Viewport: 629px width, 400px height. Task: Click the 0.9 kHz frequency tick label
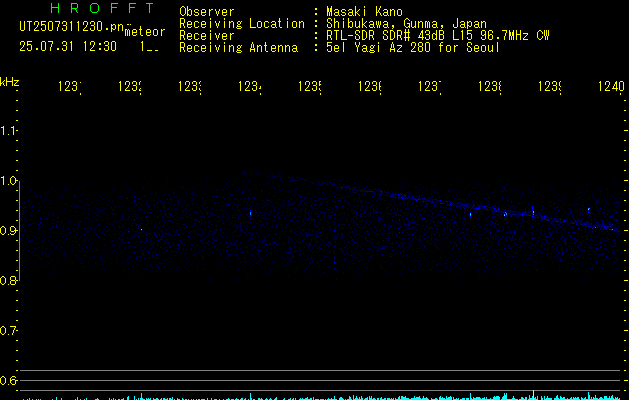pos(8,231)
